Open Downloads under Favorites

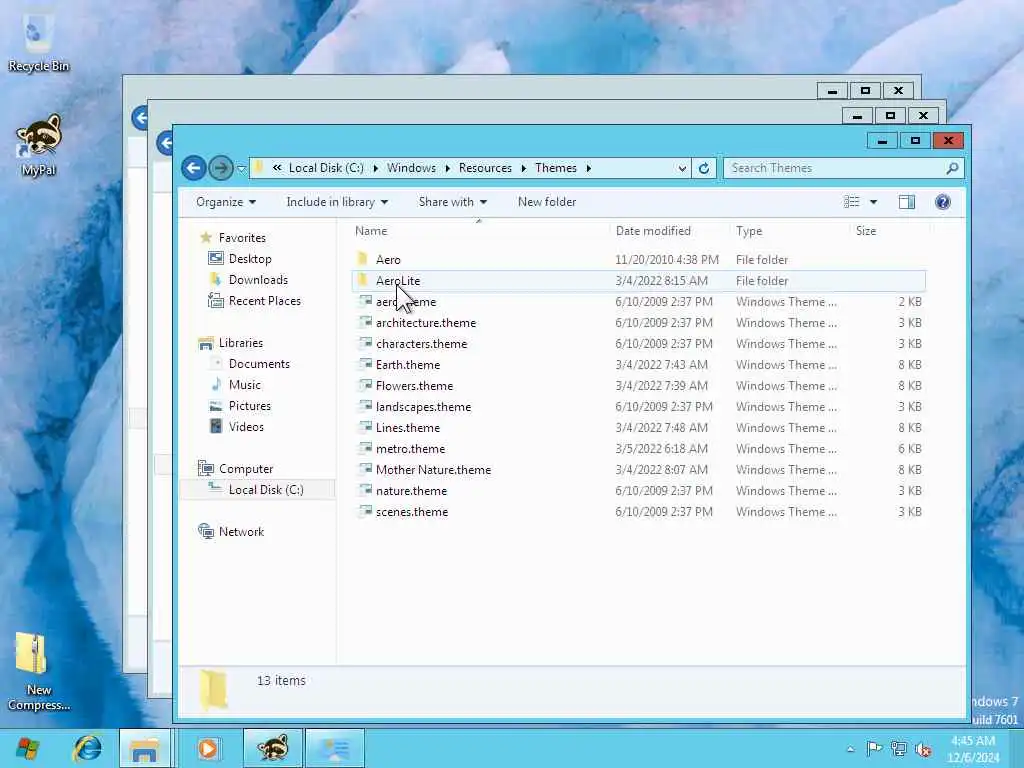pyautogui.click(x=258, y=280)
